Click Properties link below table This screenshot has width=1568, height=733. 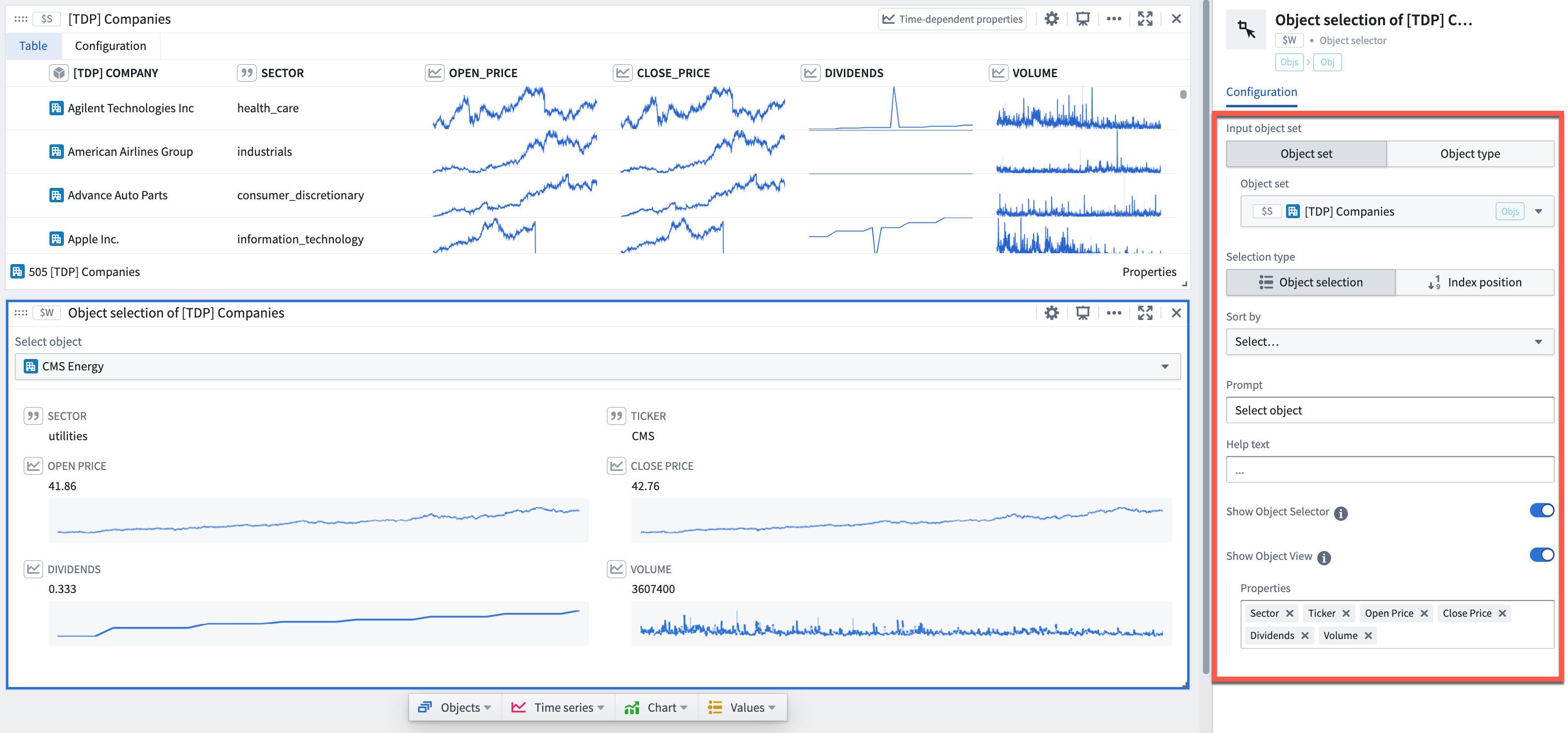tap(1149, 272)
